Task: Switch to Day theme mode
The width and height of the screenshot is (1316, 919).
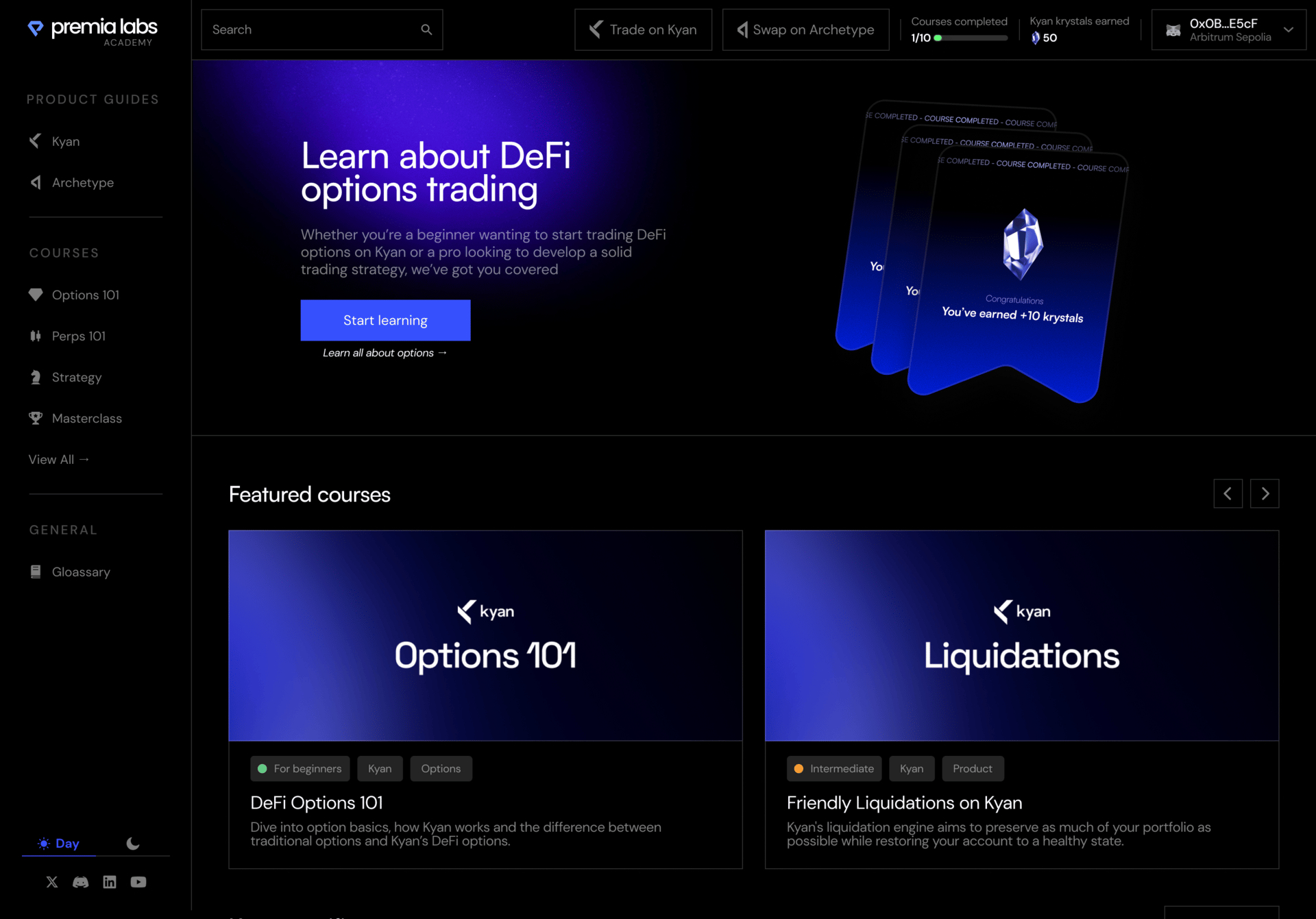Action: [x=59, y=844]
